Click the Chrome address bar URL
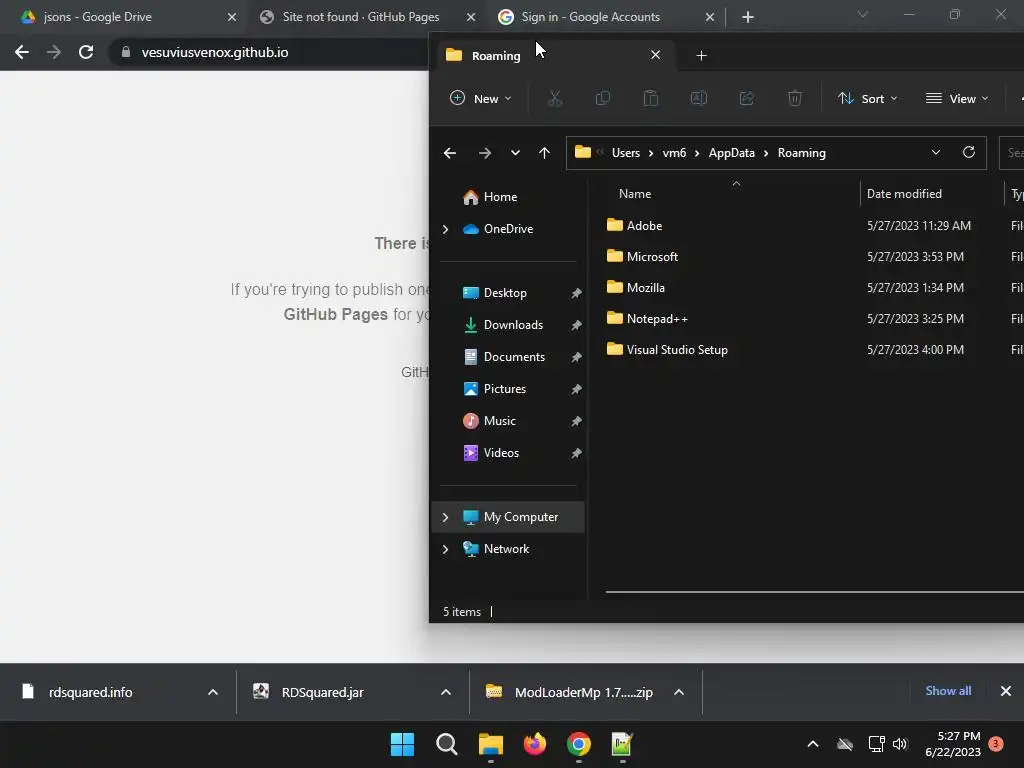The width and height of the screenshot is (1024, 768). coord(215,52)
